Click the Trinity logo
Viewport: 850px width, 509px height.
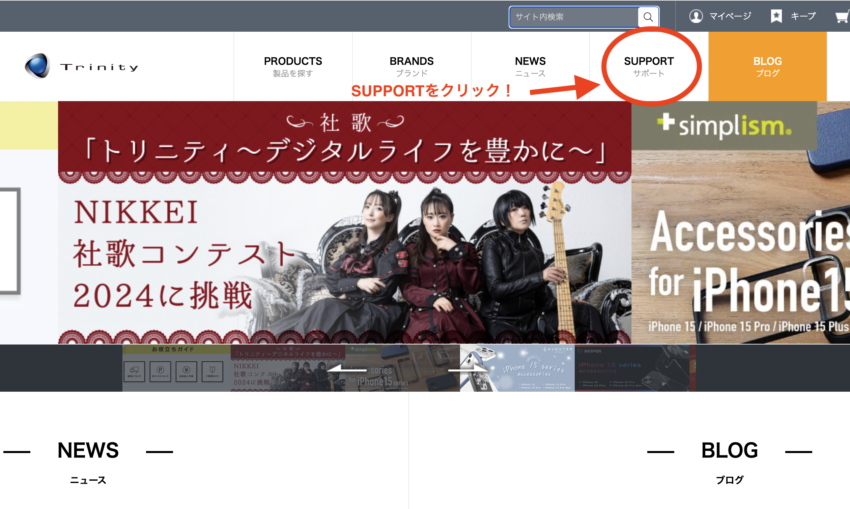[82, 66]
